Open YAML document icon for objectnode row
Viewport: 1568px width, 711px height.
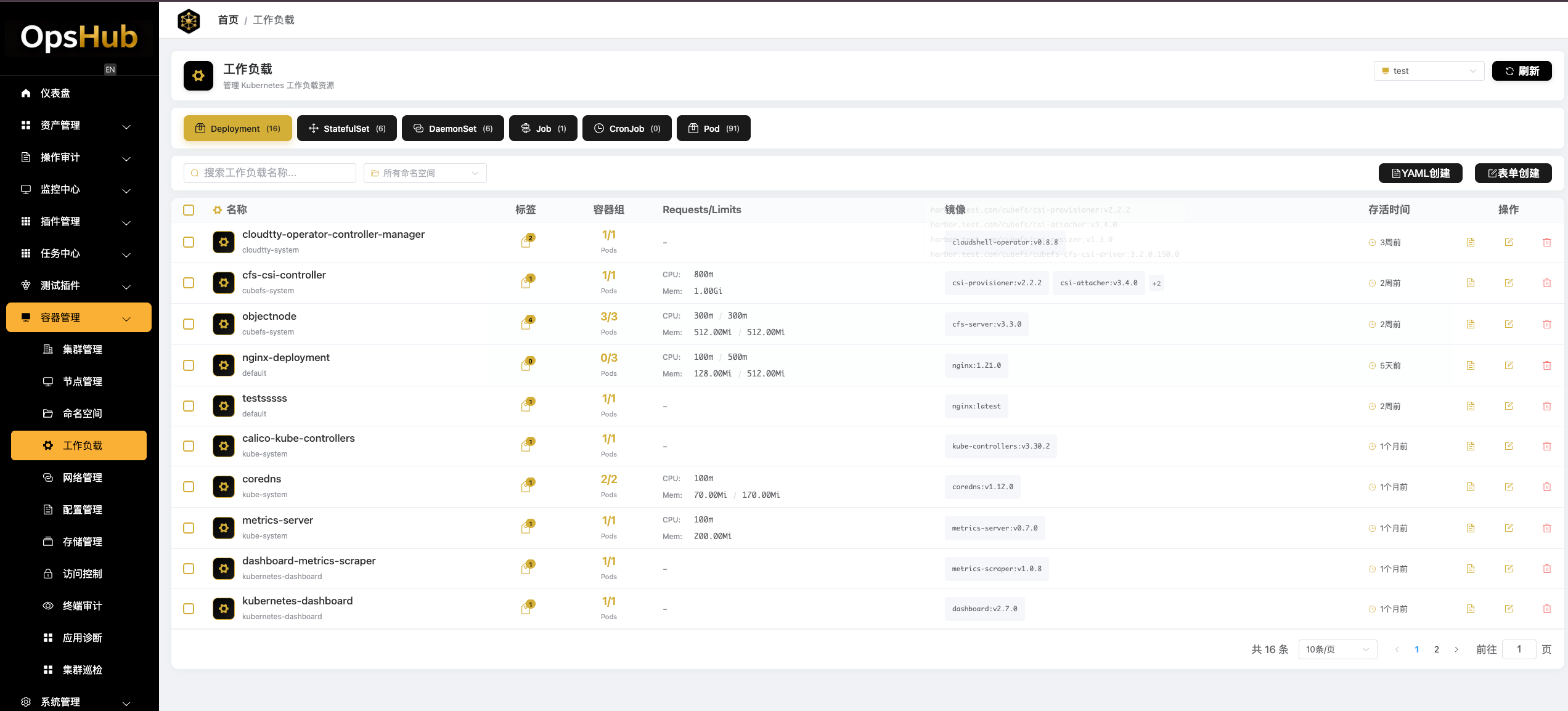click(x=1470, y=324)
